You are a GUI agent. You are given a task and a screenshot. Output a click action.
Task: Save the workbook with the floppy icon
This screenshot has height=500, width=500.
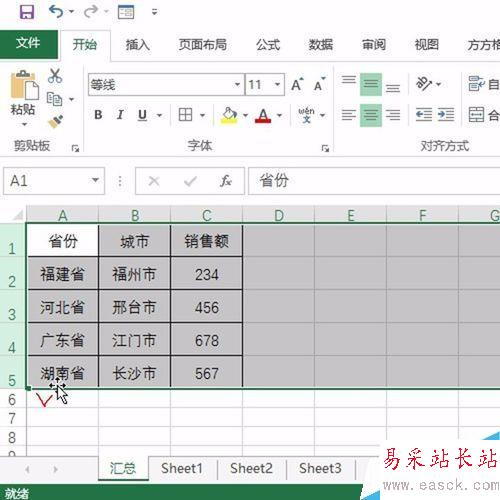(27, 12)
